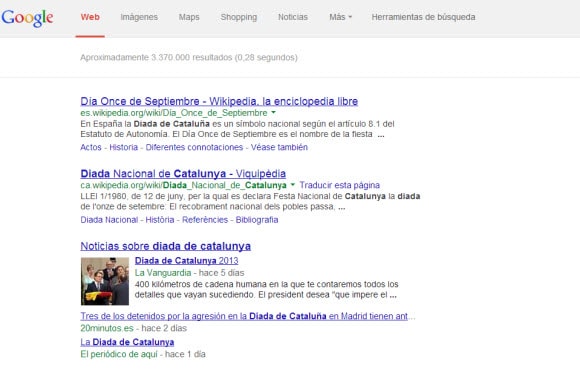This screenshot has height=374, width=580.
Task: Open Diada Nacional de Catalunya Viquipèdia result
Action: pyautogui.click(x=183, y=173)
